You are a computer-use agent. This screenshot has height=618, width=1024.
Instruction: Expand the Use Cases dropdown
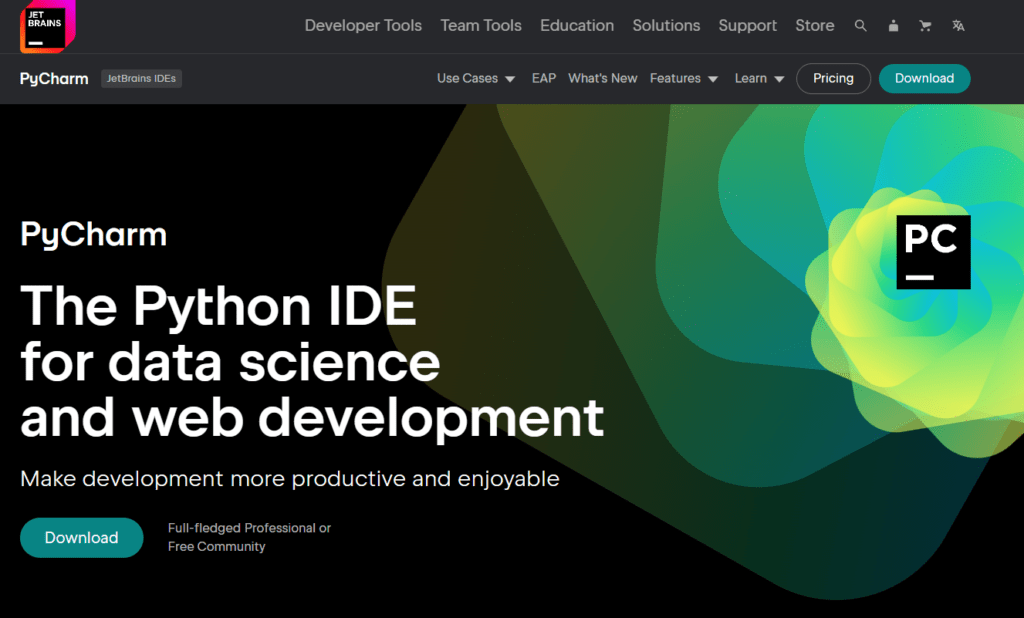(x=476, y=78)
